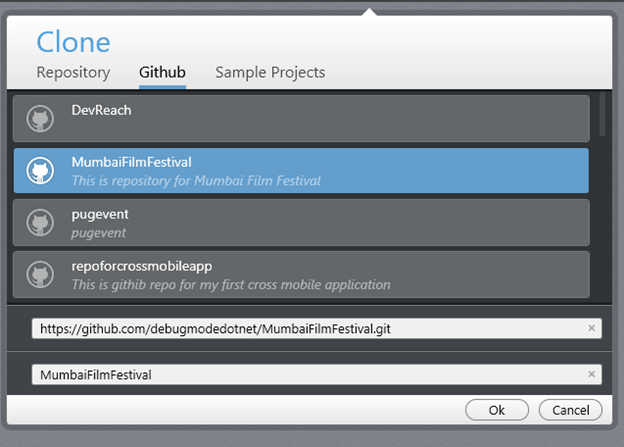The image size is (624, 447).
Task: Open the Github tab
Action: 162,72
